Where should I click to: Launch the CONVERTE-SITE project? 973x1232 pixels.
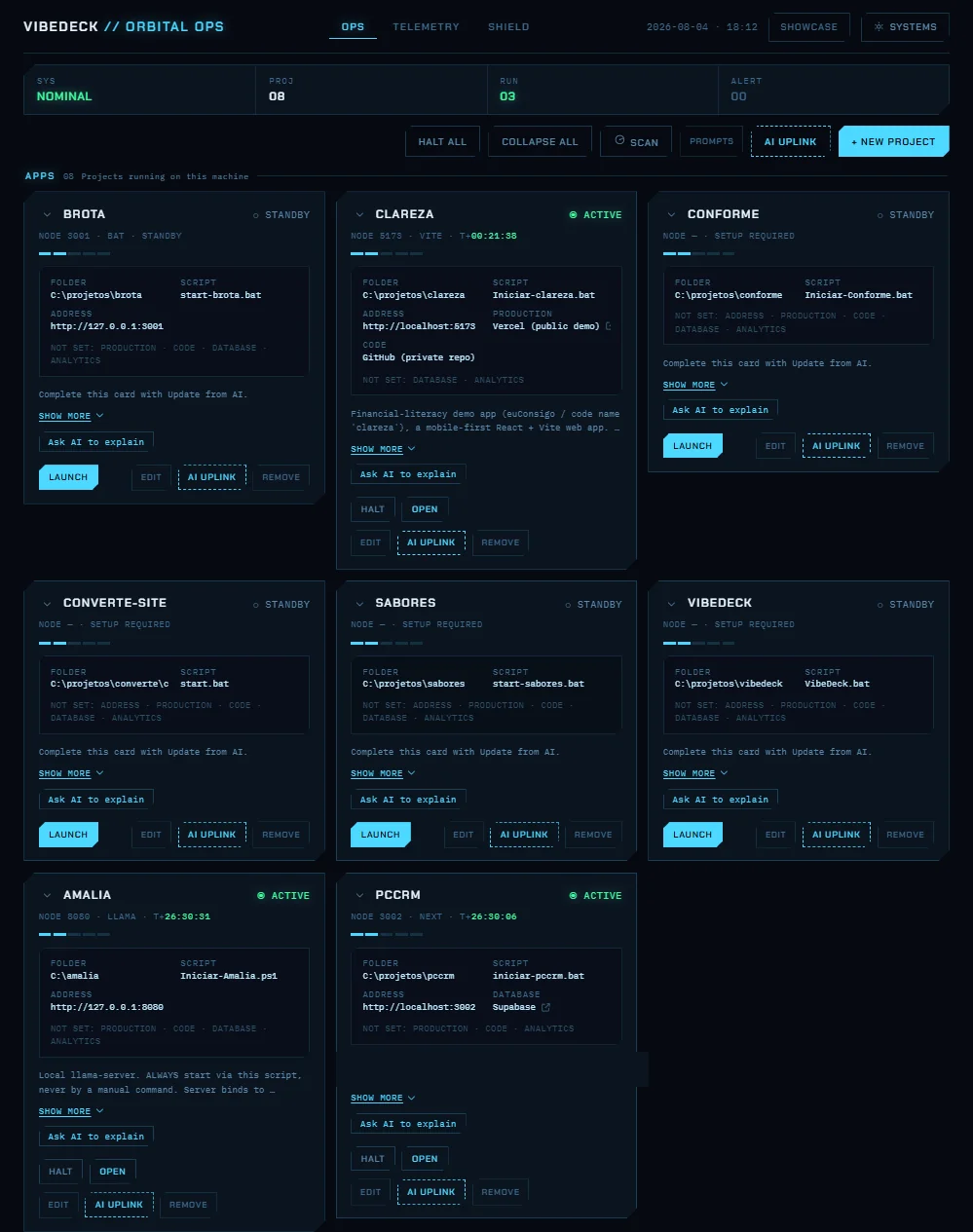point(68,835)
